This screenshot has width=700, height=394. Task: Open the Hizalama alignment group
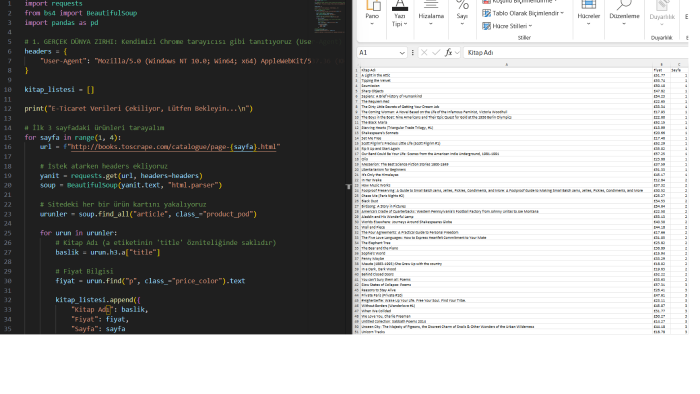pos(431,16)
